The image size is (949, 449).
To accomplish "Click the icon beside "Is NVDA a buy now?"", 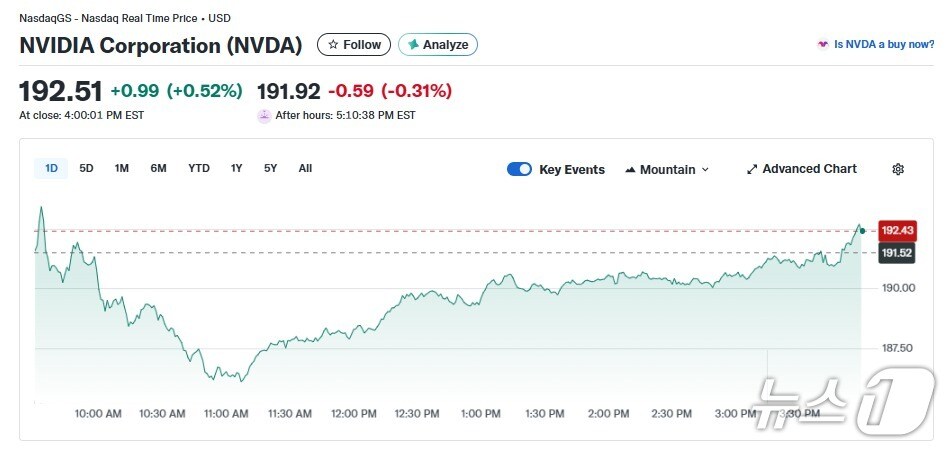I will click(823, 45).
